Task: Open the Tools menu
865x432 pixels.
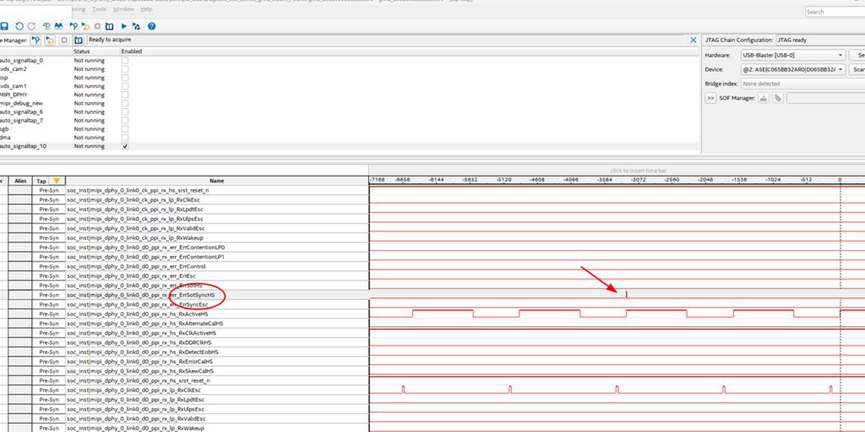Action: click(x=99, y=9)
